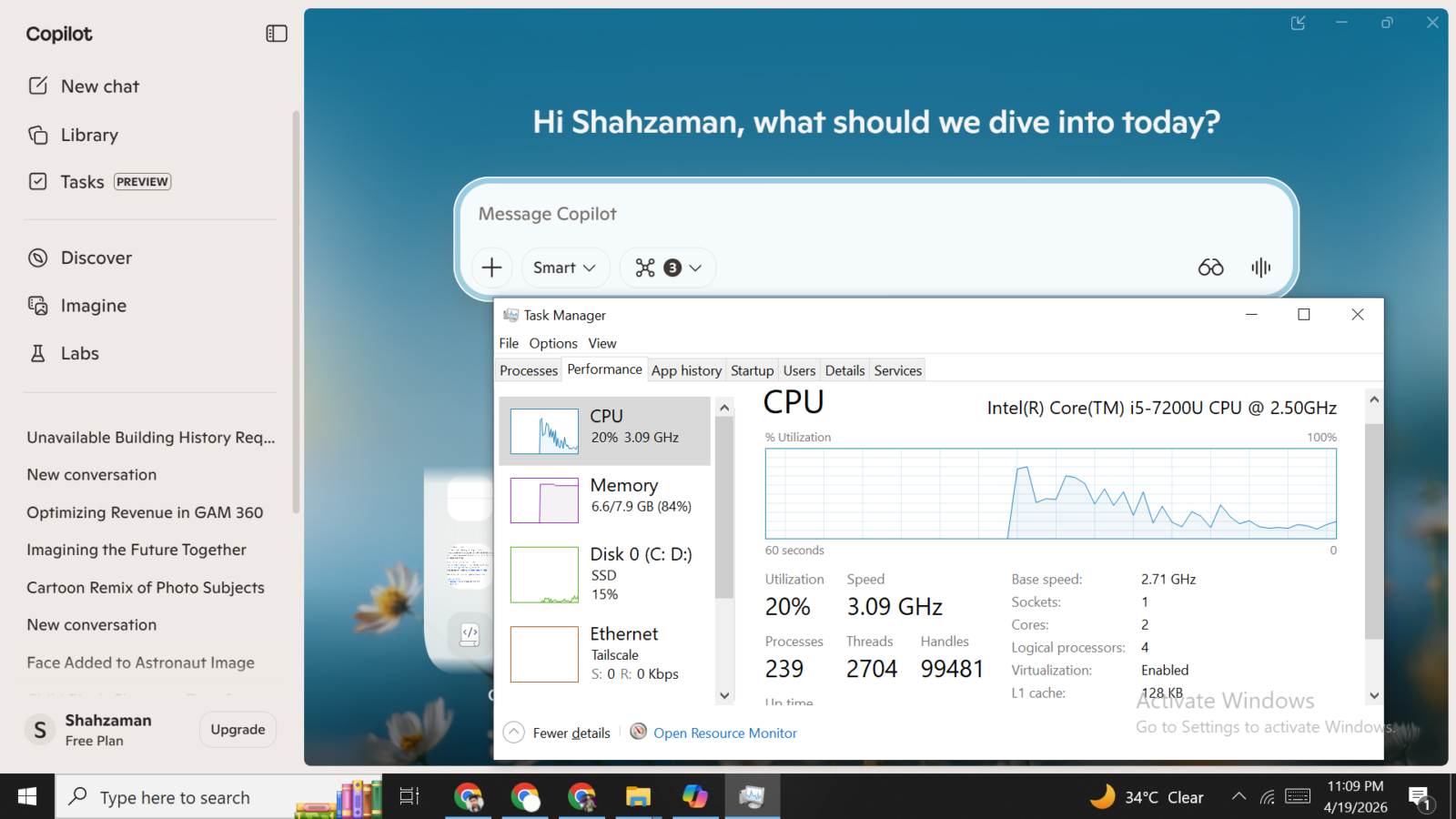Open File Explorer from taskbar
Viewport: 1456px width, 819px height.
[638, 797]
